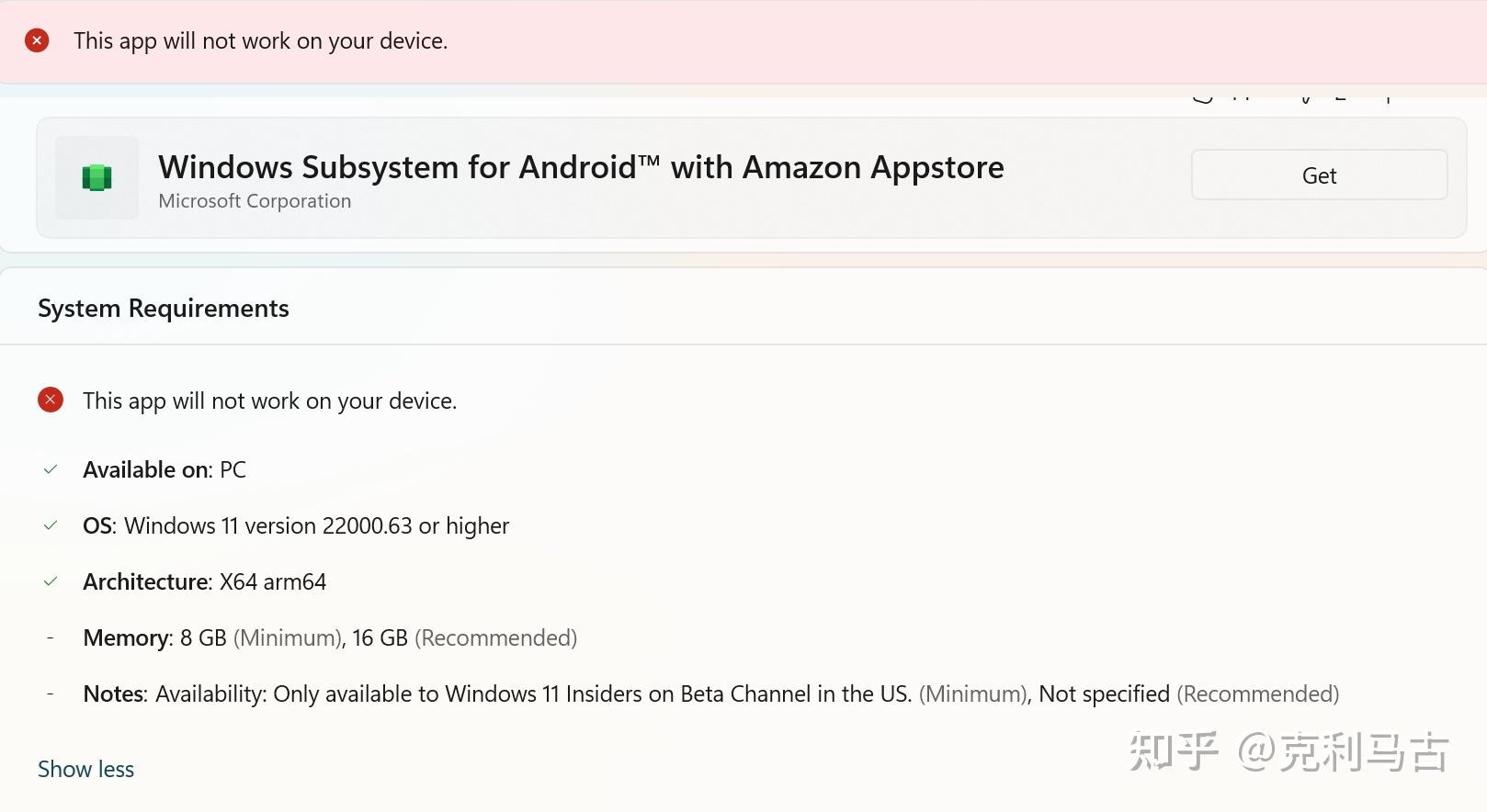
Task: Click the green Windows Subsystem for Android icon
Action: [96, 177]
